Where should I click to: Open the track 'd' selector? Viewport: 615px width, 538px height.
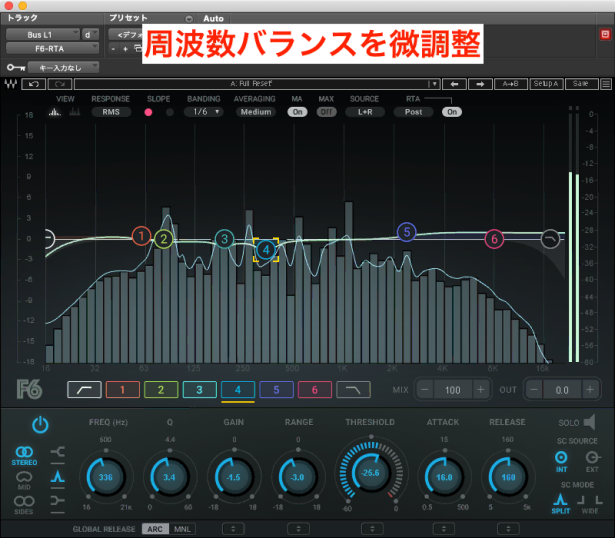(x=90, y=35)
